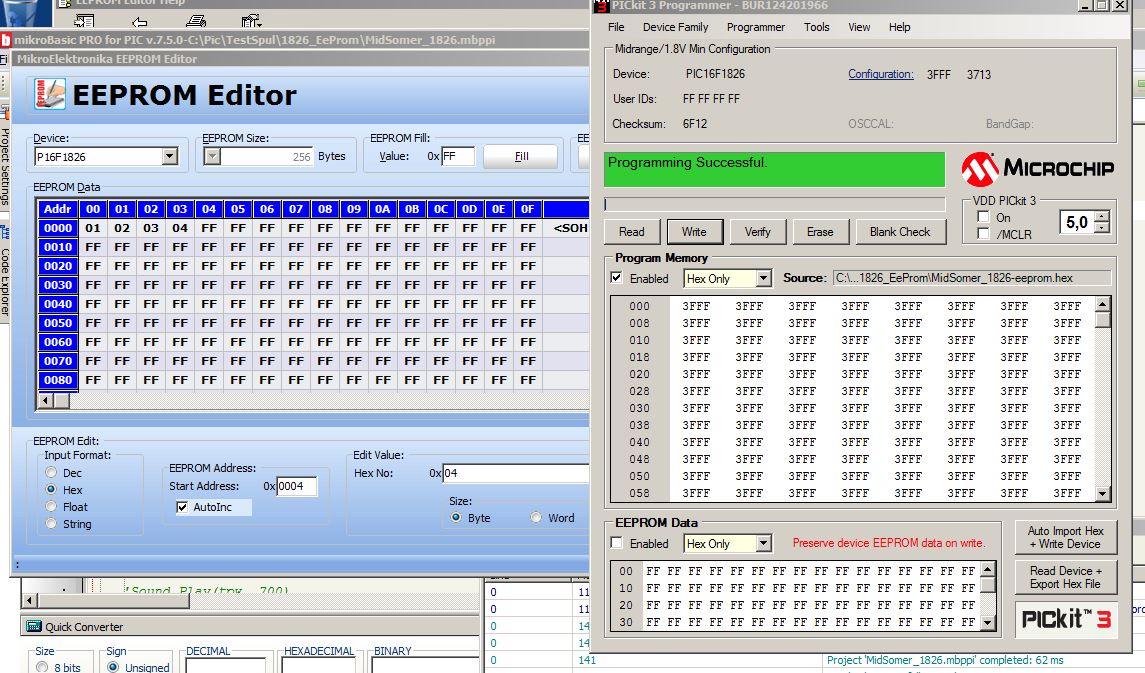Image resolution: width=1145 pixels, height=673 pixels.
Task: Click the EEPROM Fill value field
Action: pos(458,156)
